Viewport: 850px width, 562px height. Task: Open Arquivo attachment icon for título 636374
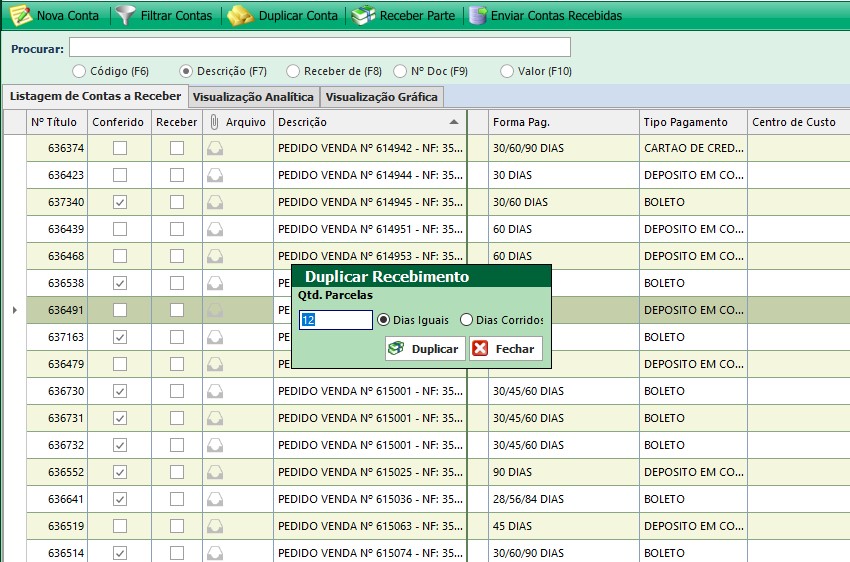click(x=214, y=148)
